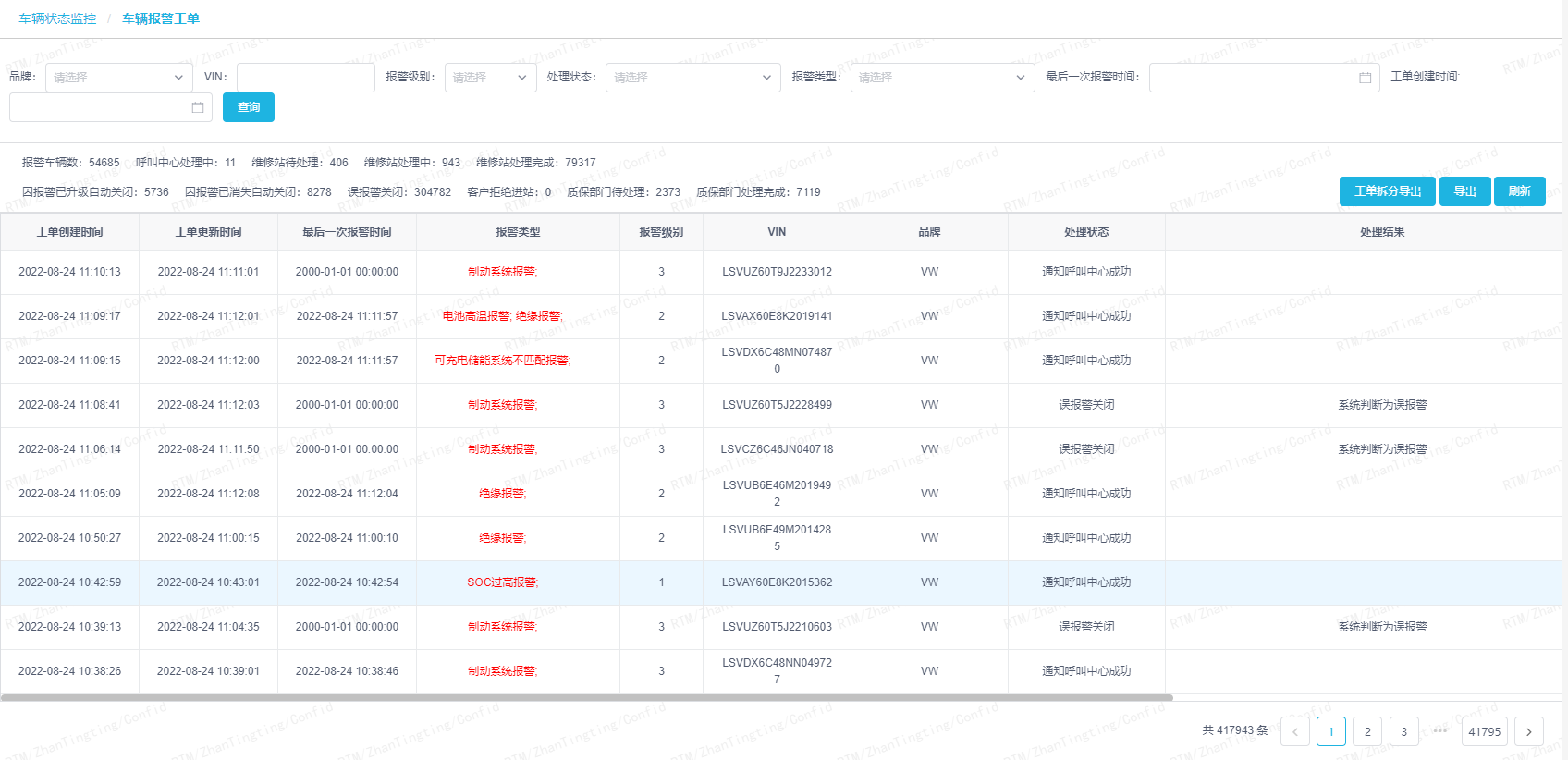Jump to last page 41795
The width and height of the screenshot is (1568, 760).
pos(1484,731)
